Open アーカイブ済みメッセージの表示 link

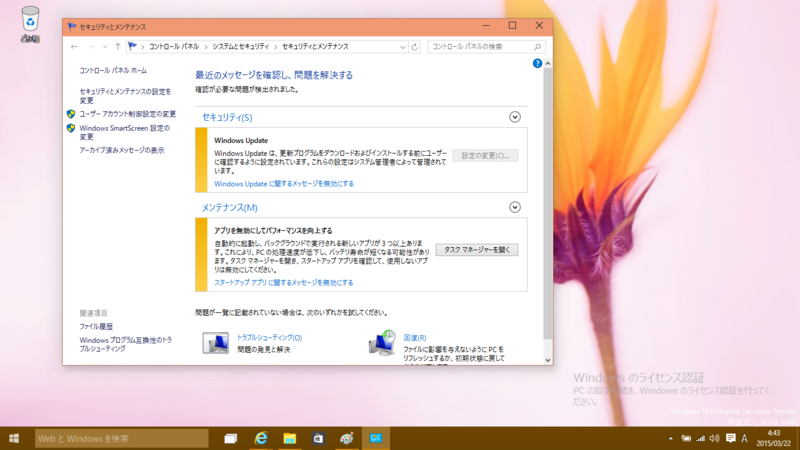121,150
